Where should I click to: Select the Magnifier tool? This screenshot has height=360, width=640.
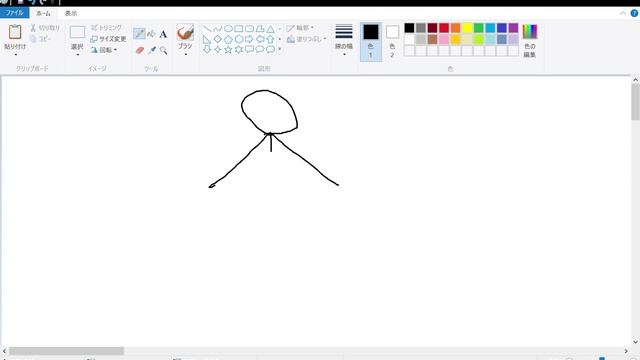coord(164,50)
